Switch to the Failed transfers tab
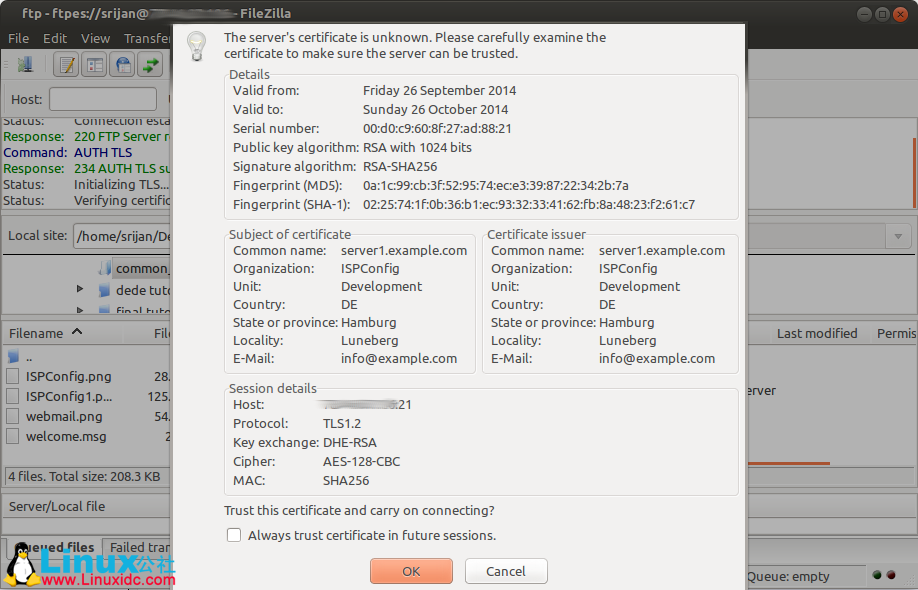The height and width of the screenshot is (590, 918). click(139, 547)
